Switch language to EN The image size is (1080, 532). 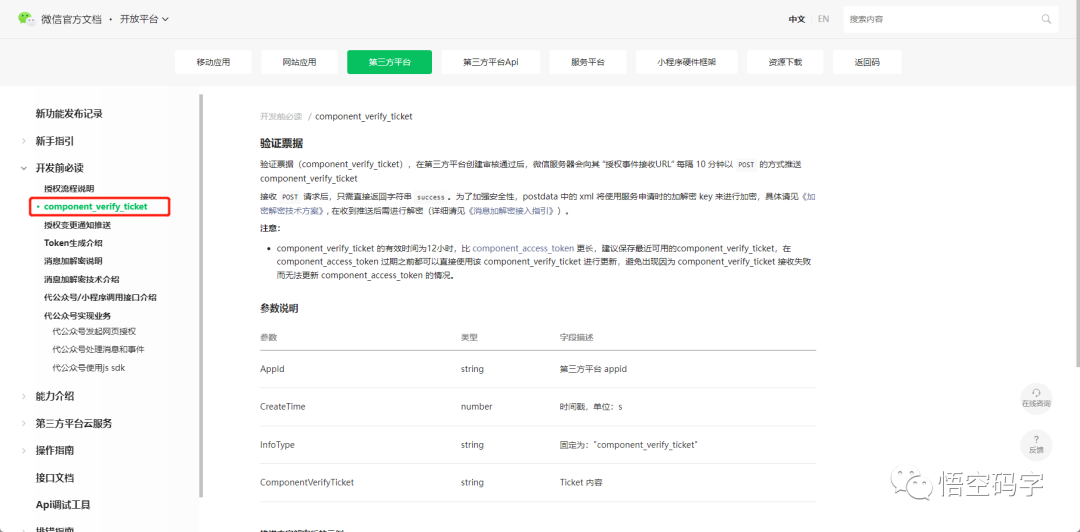tap(823, 19)
